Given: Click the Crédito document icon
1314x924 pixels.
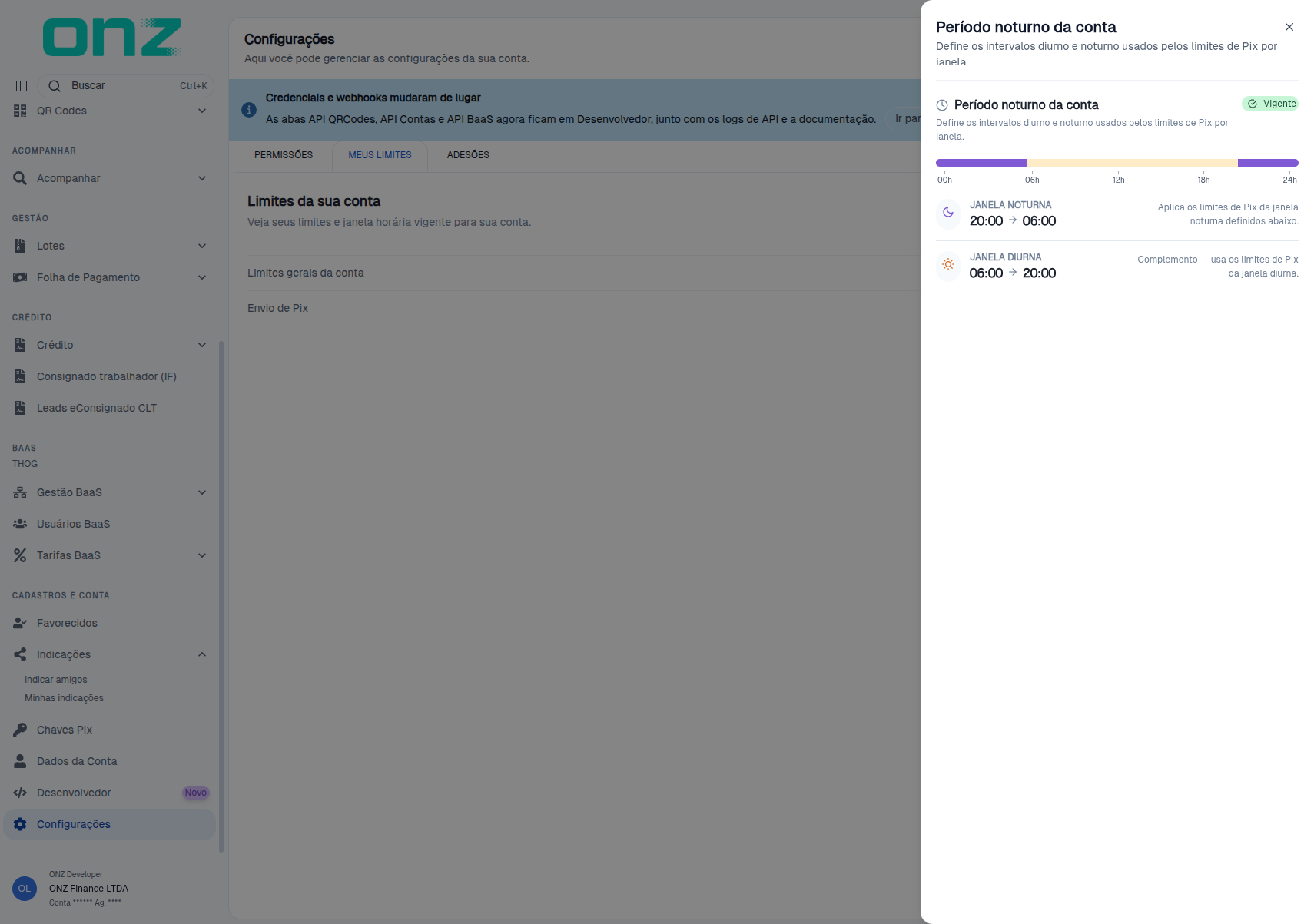Looking at the screenshot, I should click(20, 345).
